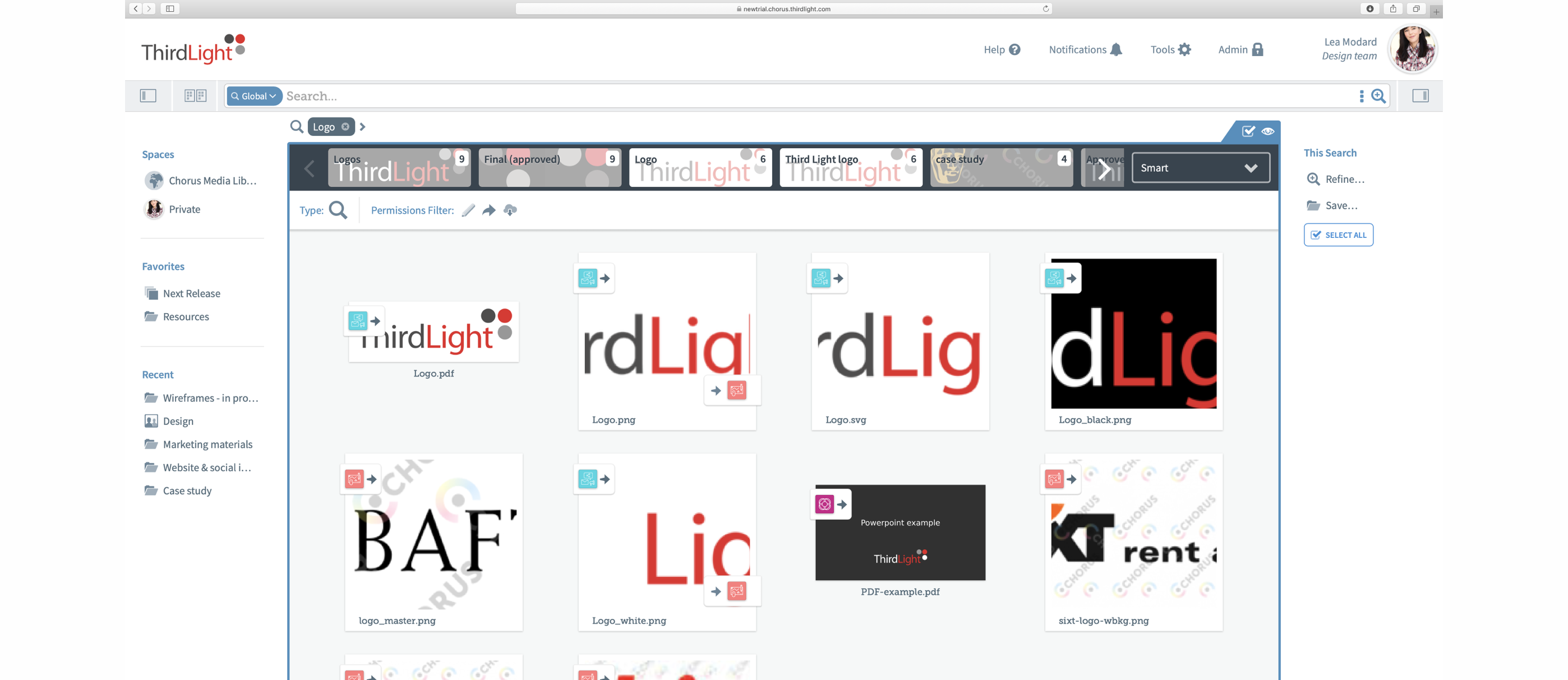Viewport: 1568px width, 680px height.
Task: Open the Smart sort dropdown
Action: pos(1200,168)
